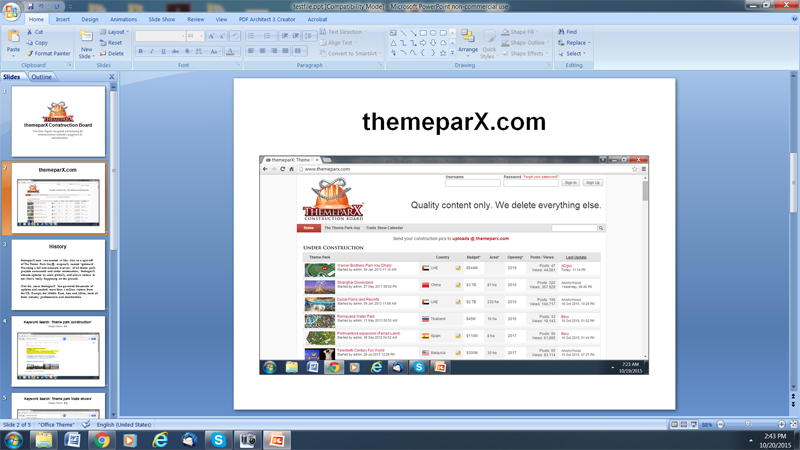Select the History slide 3 thumbnail
Viewport: 800px width, 450px height.
point(58,275)
